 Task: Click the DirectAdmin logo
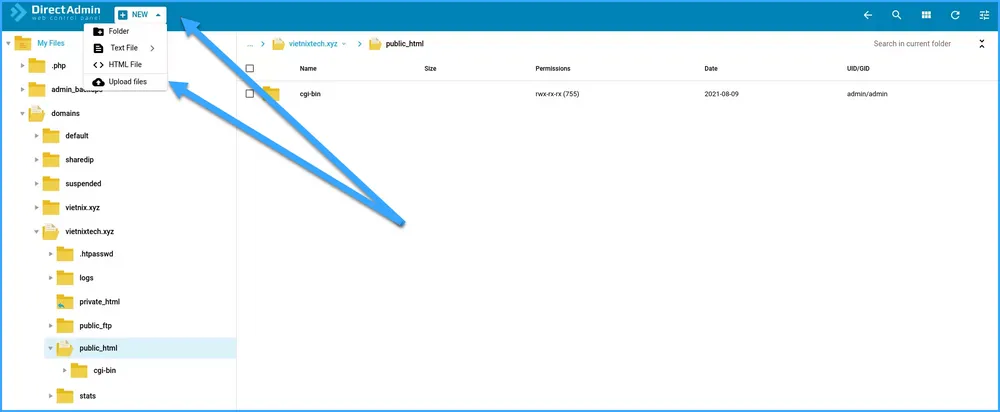click(x=55, y=14)
